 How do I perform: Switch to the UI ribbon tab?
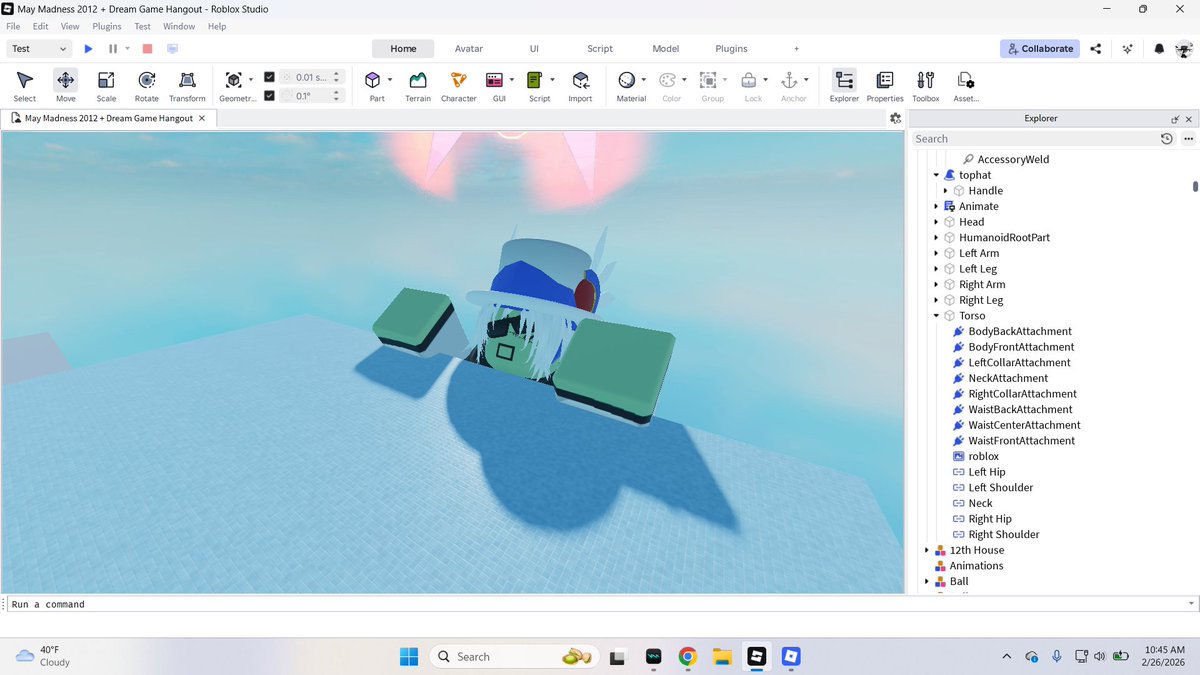pos(534,48)
